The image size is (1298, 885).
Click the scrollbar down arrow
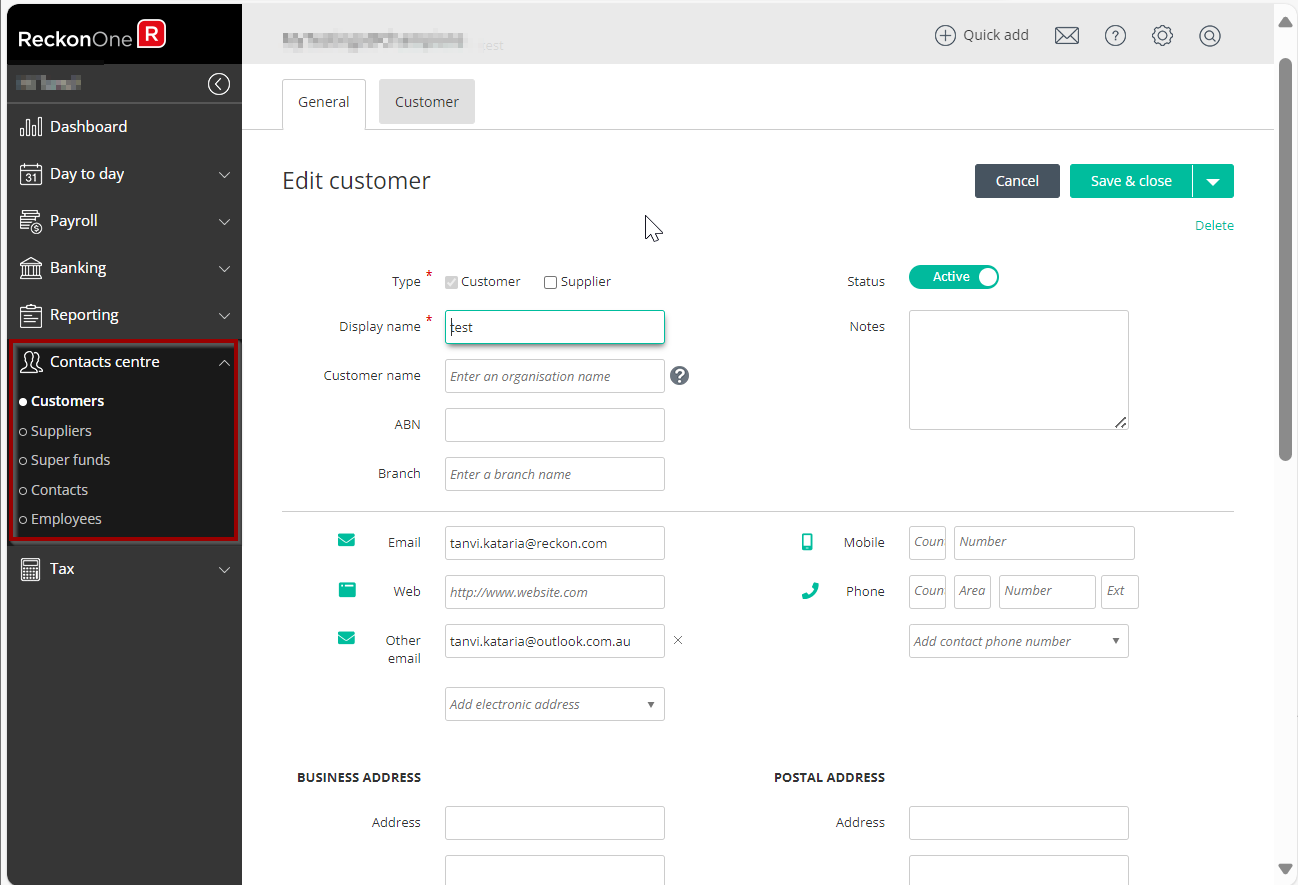click(x=1286, y=869)
